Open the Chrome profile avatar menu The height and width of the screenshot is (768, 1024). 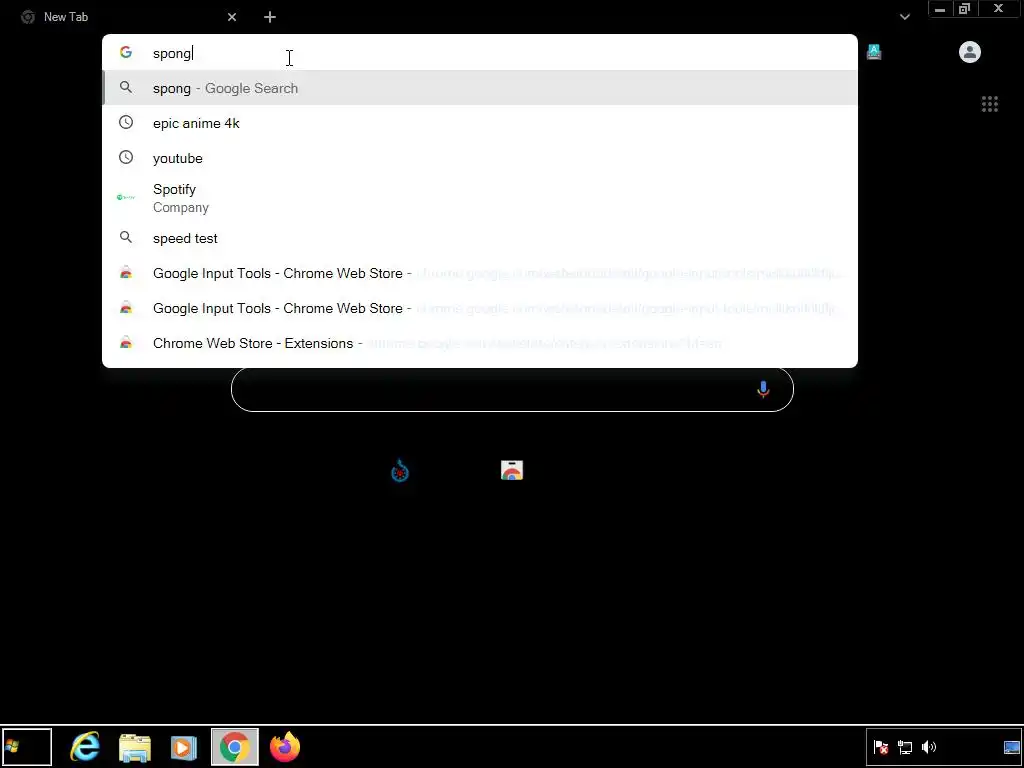click(970, 52)
